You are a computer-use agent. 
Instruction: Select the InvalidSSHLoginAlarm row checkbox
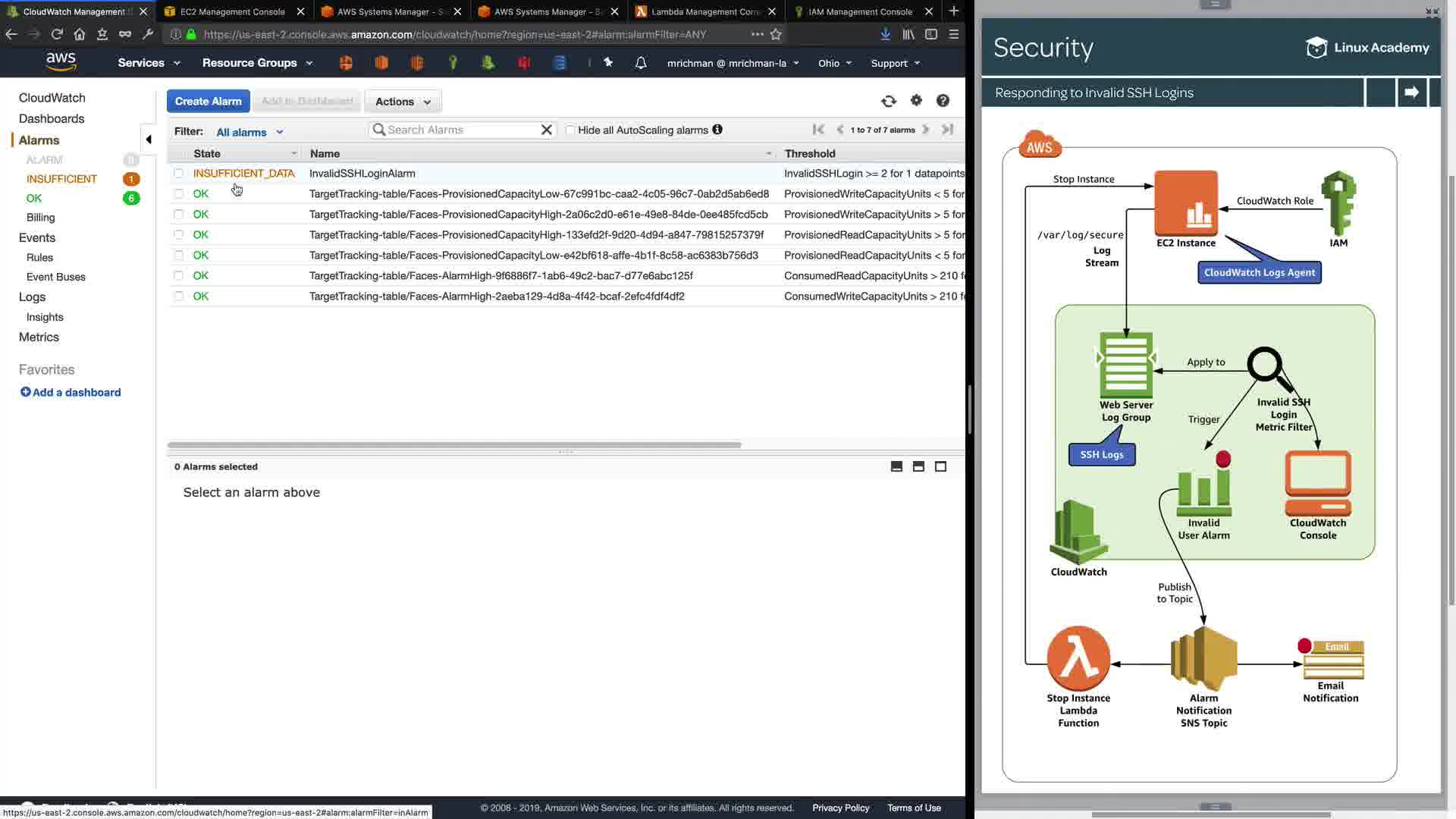tap(179, 174)
